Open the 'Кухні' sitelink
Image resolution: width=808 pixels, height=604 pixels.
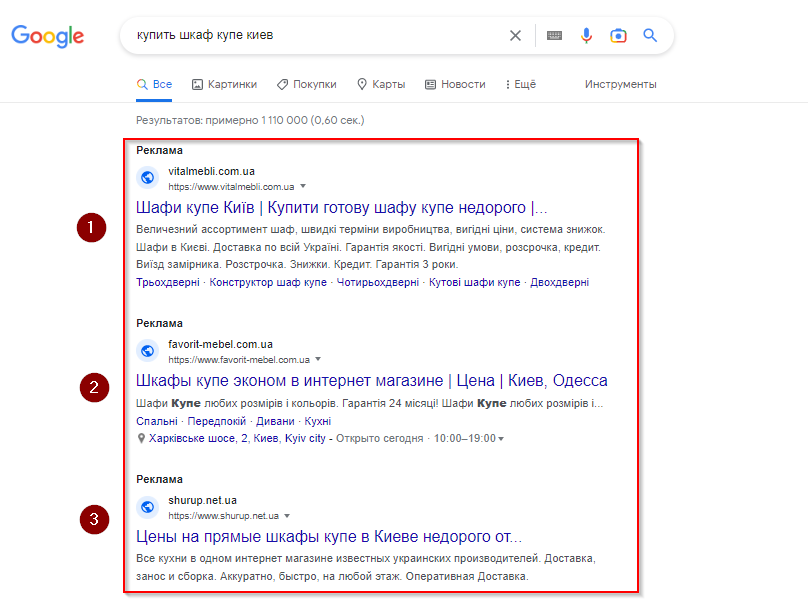tap(317, 422)
